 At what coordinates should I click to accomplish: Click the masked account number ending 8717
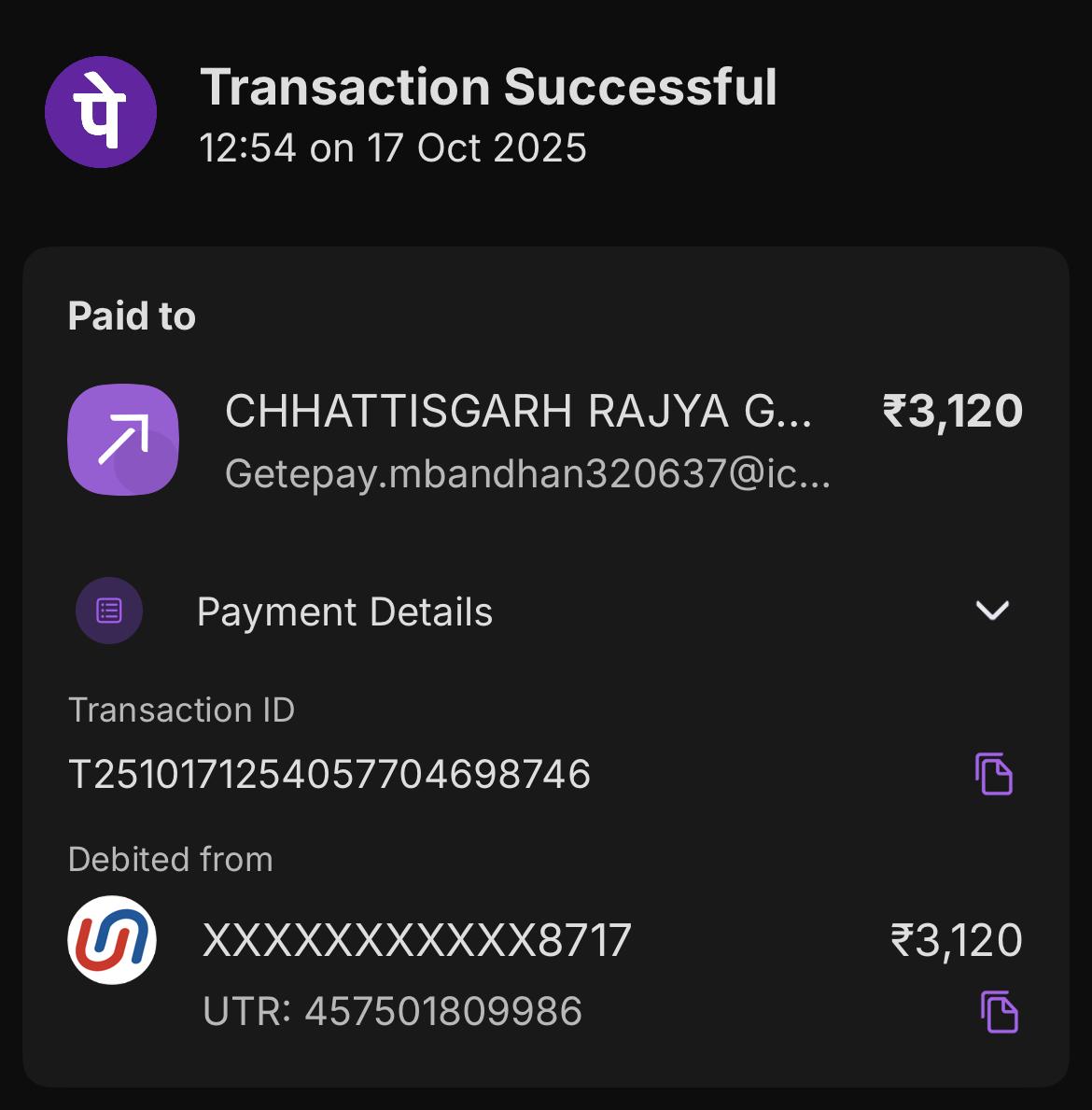417,940
